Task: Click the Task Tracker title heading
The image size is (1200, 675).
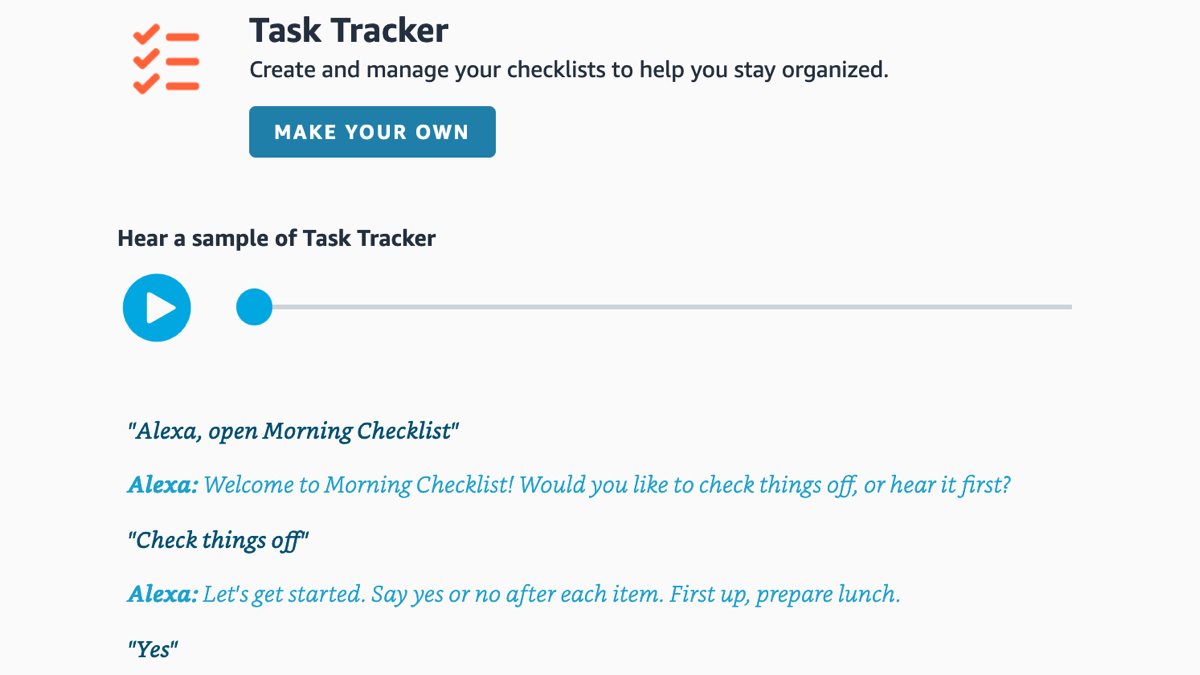Action: click(349, 30)
